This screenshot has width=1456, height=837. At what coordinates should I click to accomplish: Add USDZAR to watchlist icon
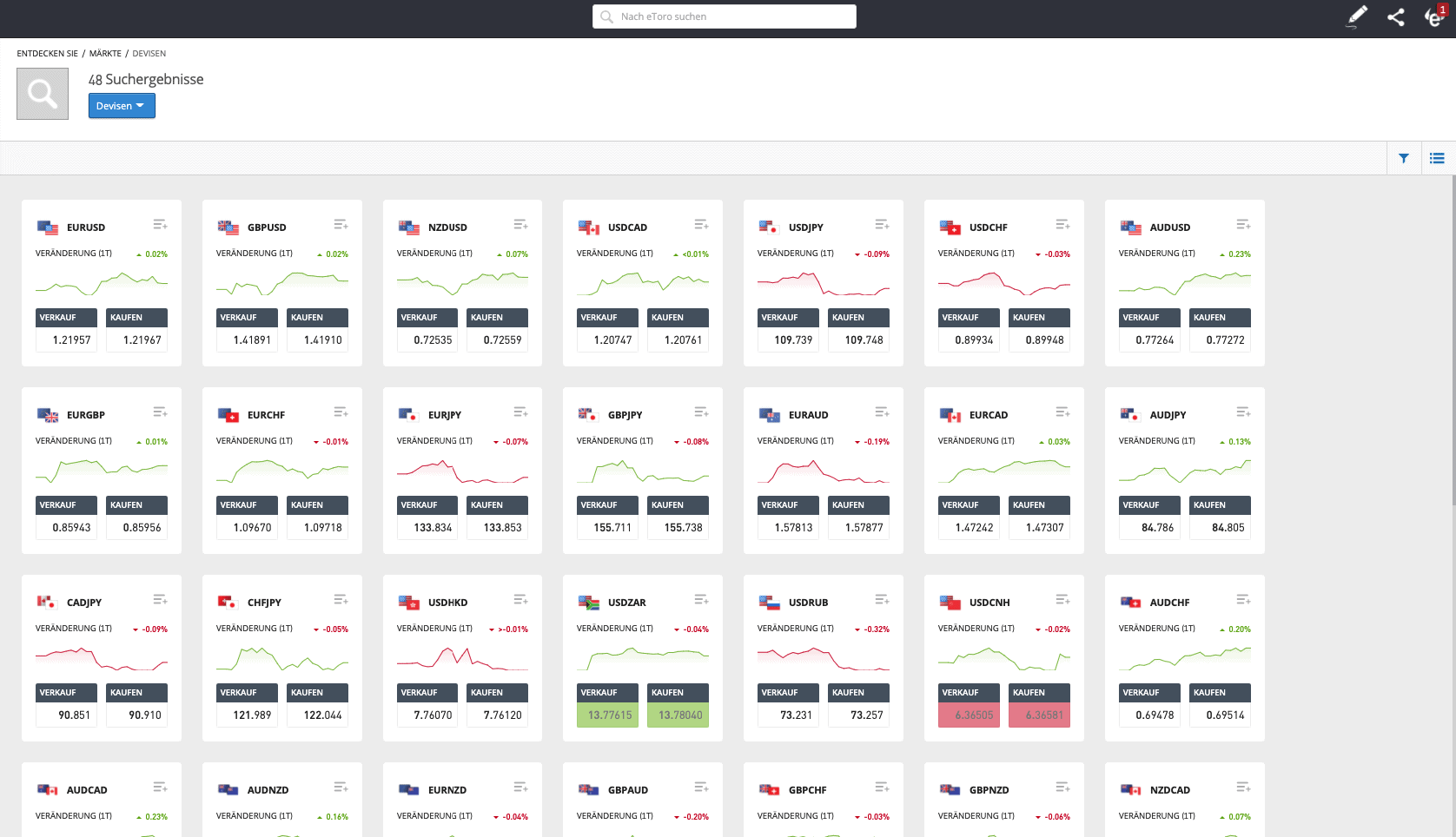pyautogui.click(x=701, y=600)
